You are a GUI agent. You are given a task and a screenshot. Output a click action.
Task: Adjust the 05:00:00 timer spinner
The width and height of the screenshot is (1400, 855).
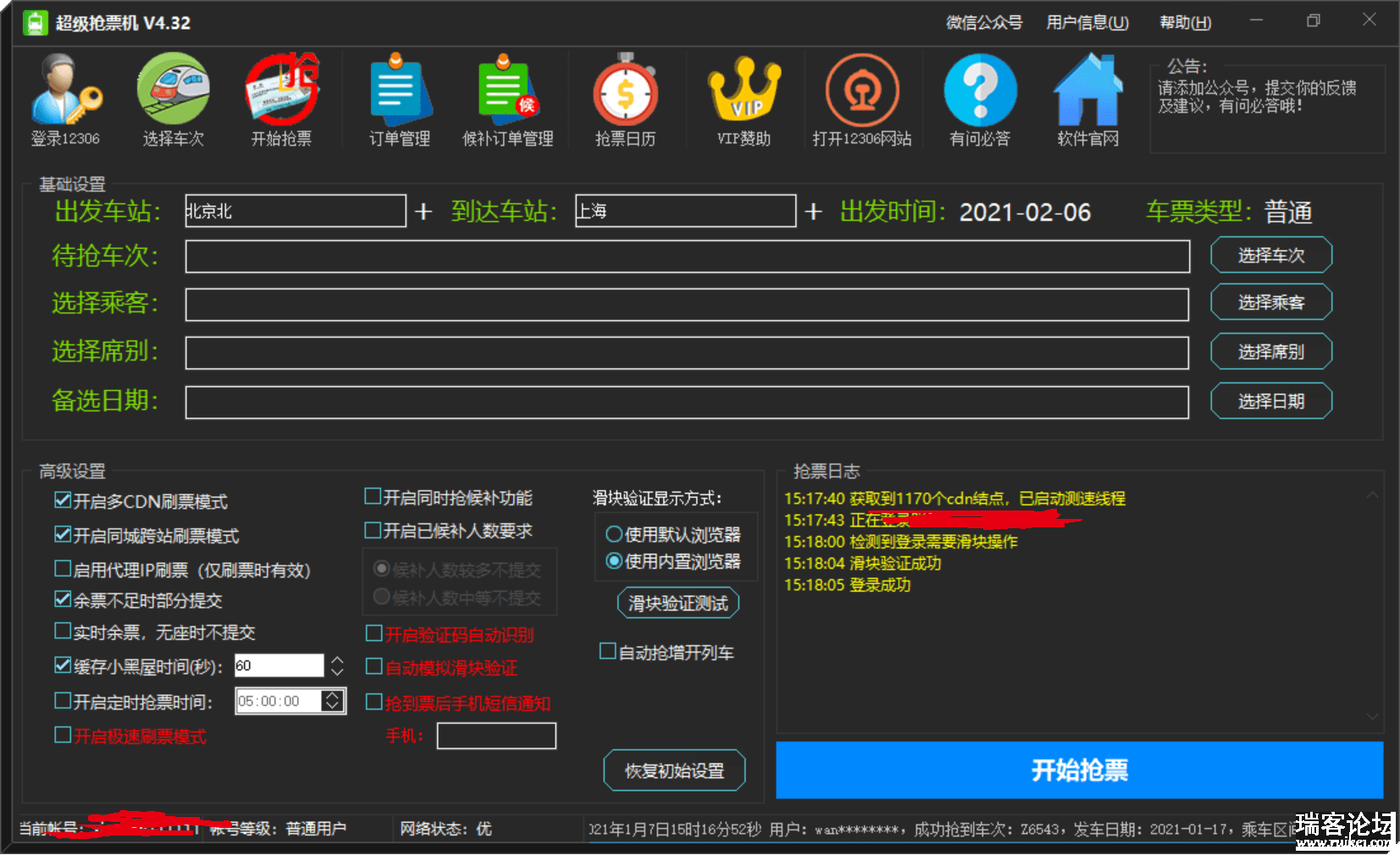click(333, 701)
